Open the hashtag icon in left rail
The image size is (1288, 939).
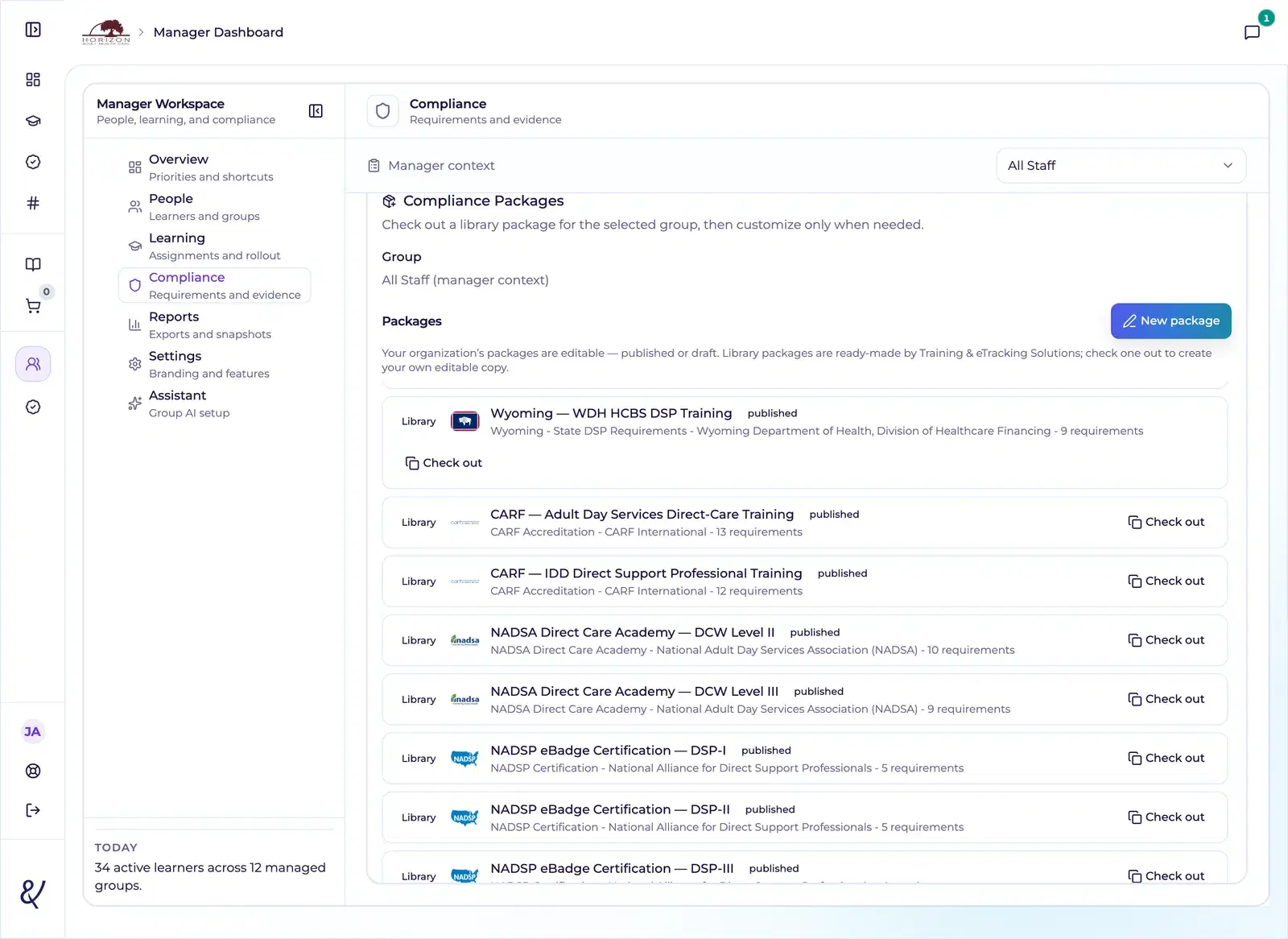[33, 203]
